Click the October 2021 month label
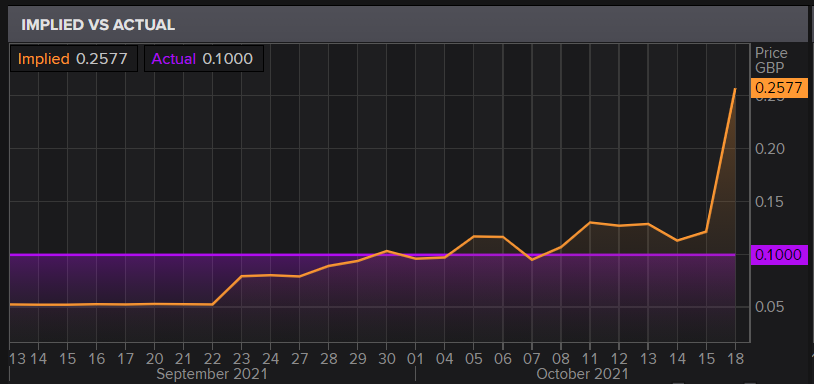This screenshot has width=814, height=384. (x=582, y=374)
